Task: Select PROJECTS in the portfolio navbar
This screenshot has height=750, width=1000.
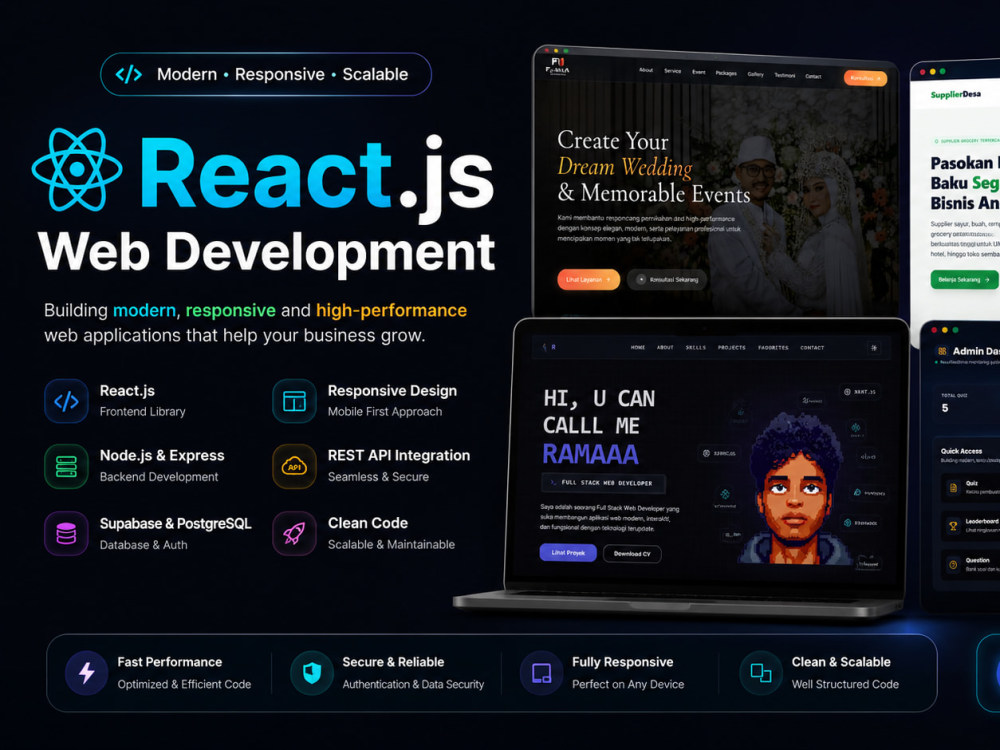Action: tap(732, 348)
